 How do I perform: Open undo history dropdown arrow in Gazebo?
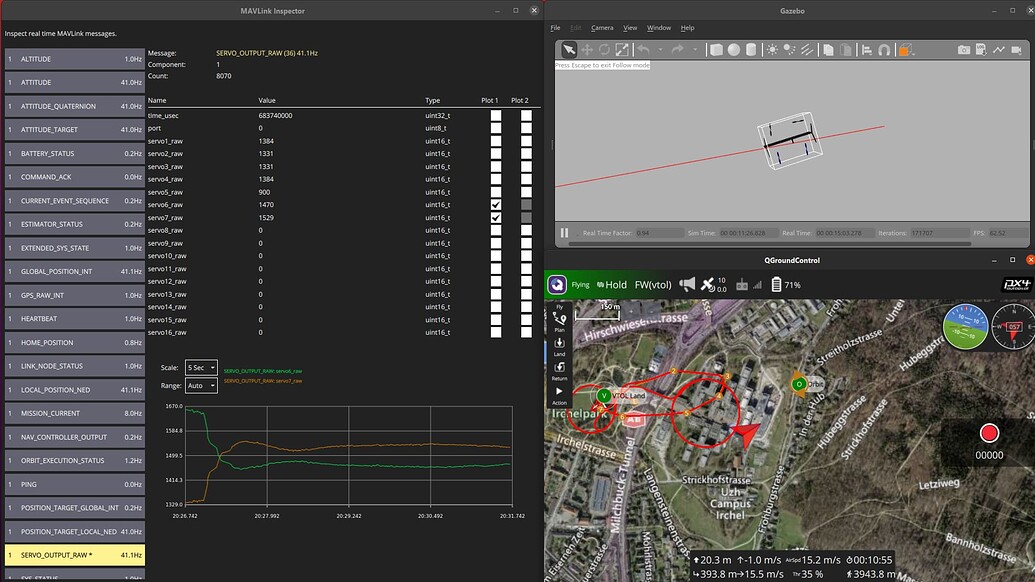click(660, 49)
